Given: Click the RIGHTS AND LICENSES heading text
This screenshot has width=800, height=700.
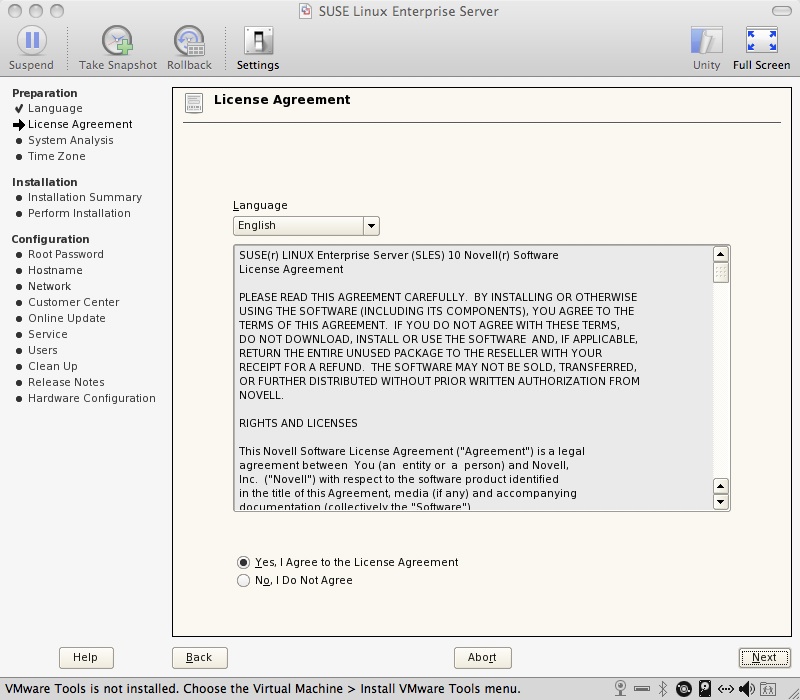Looking at the screenshot, I should 298,423.
